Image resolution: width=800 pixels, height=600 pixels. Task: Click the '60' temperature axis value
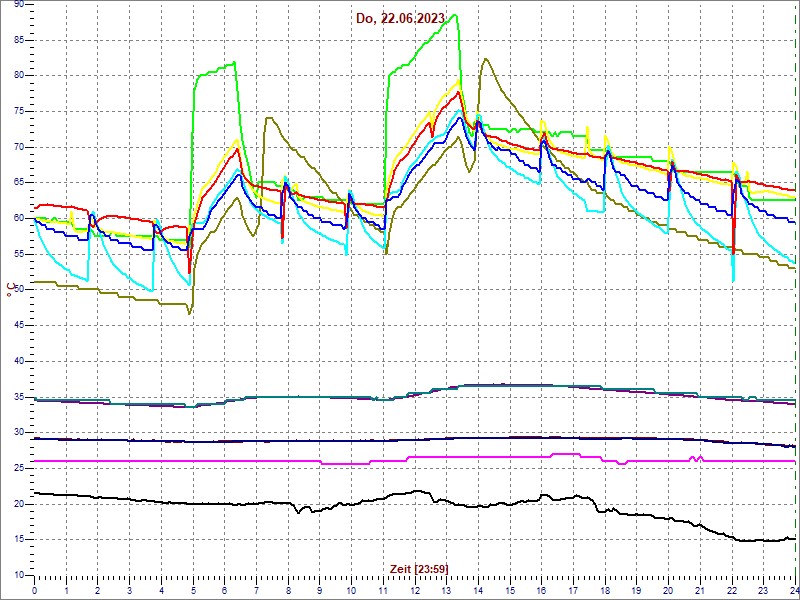point(20,218)
